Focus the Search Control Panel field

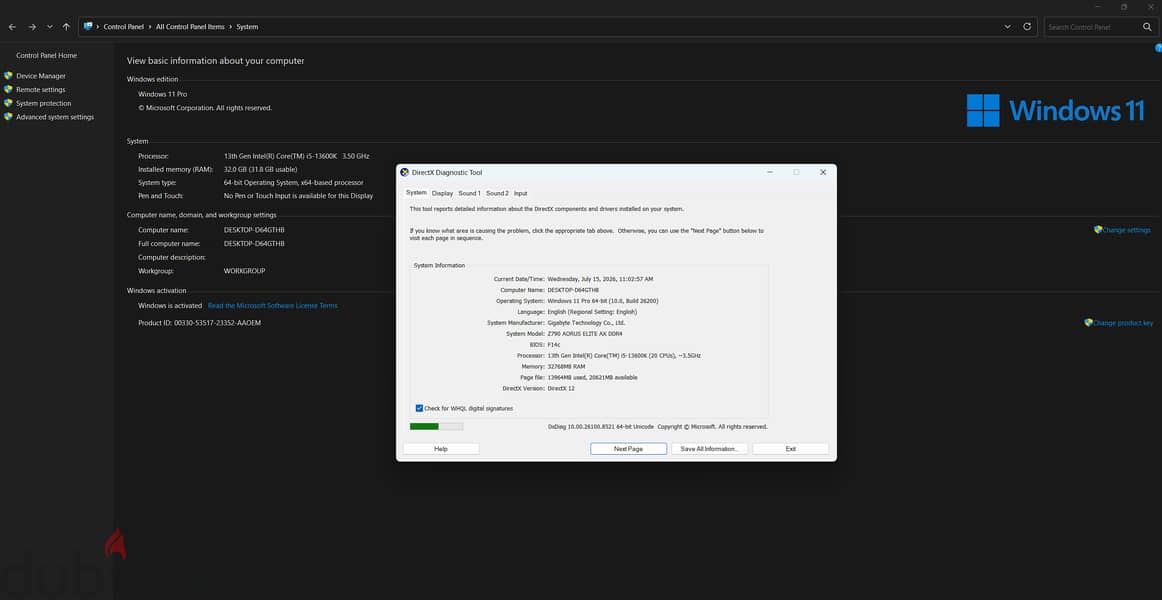[1093, 27]
